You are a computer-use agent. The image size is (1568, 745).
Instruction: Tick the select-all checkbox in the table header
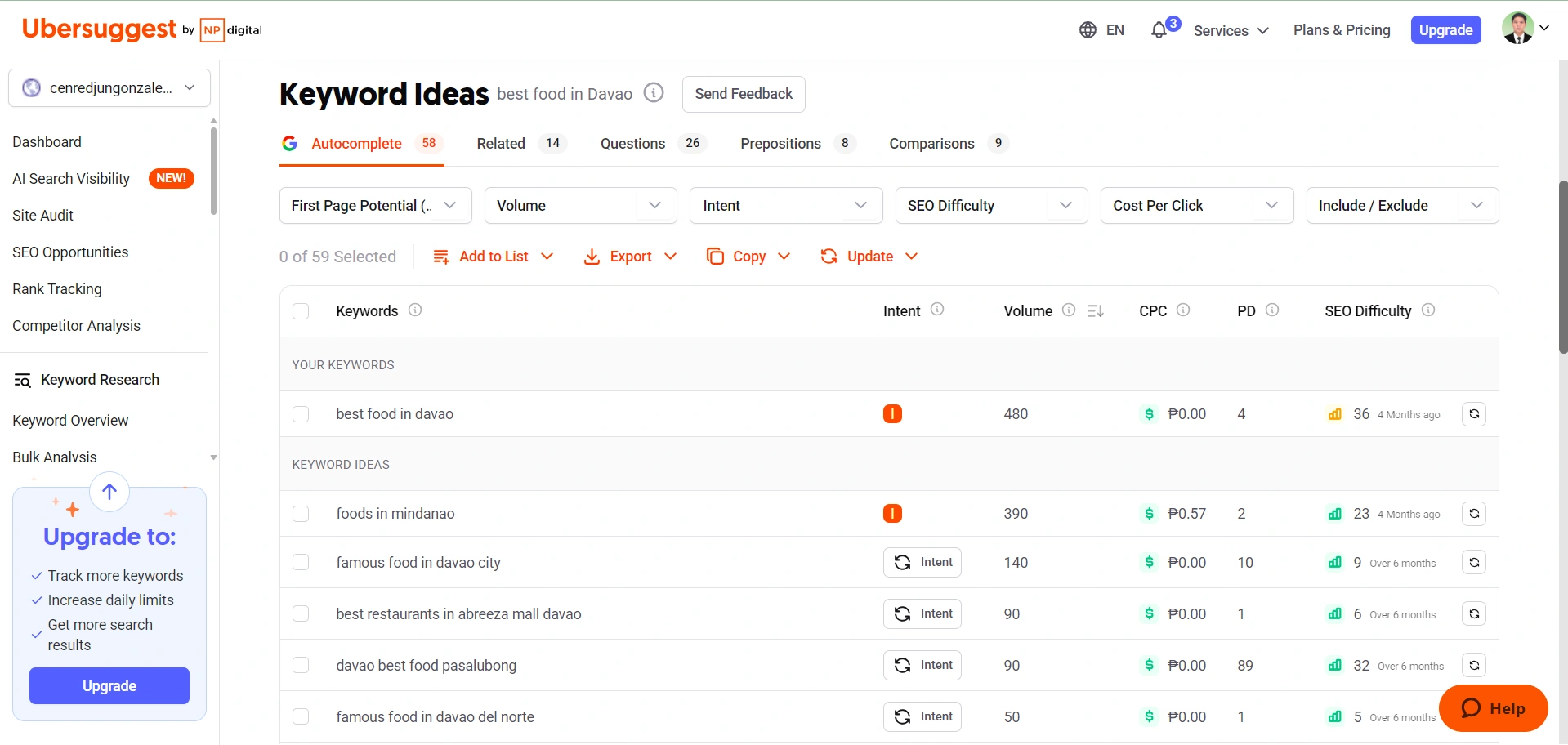click(301, 311)
